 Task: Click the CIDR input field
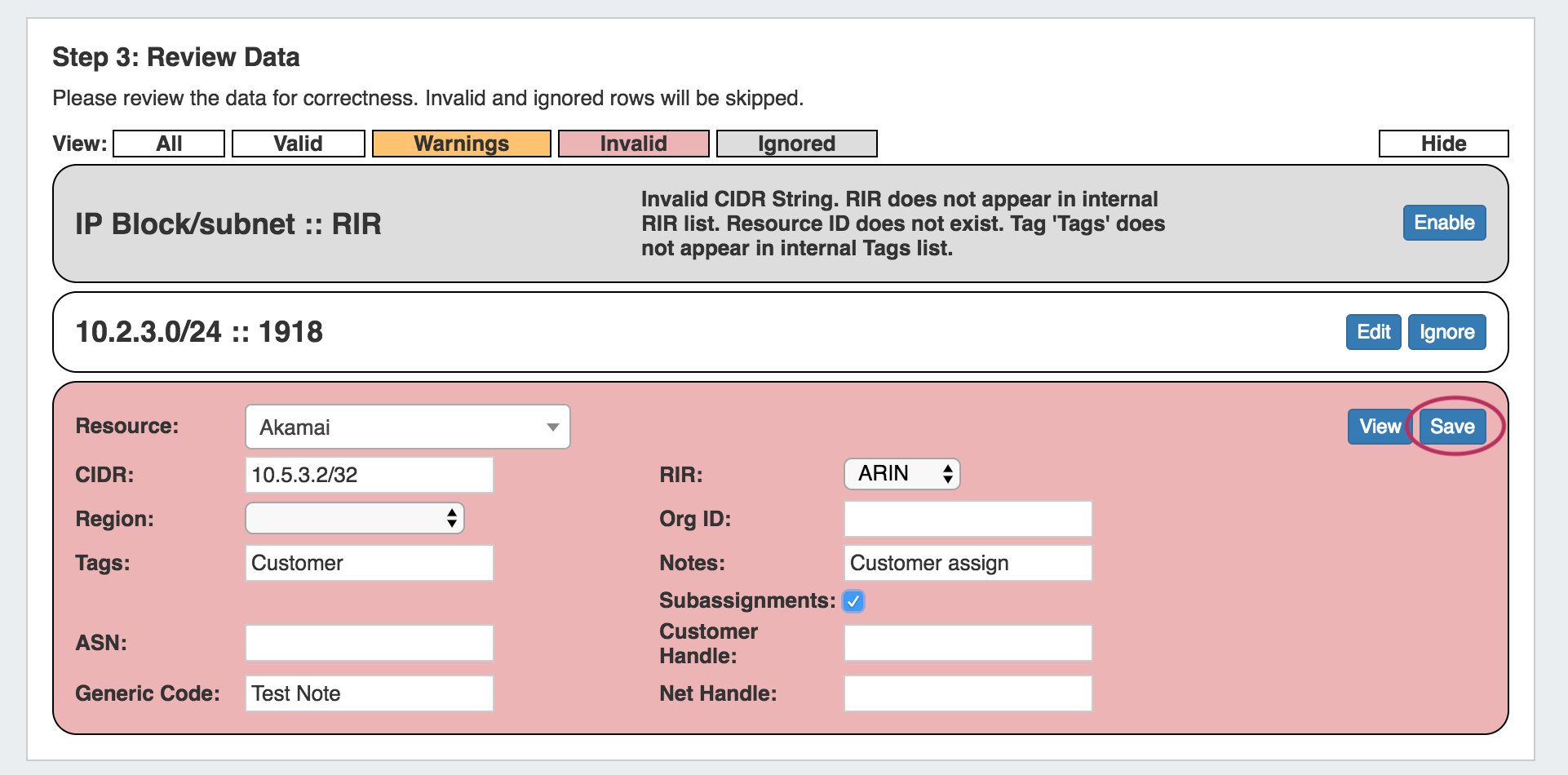tap(369, 475)
